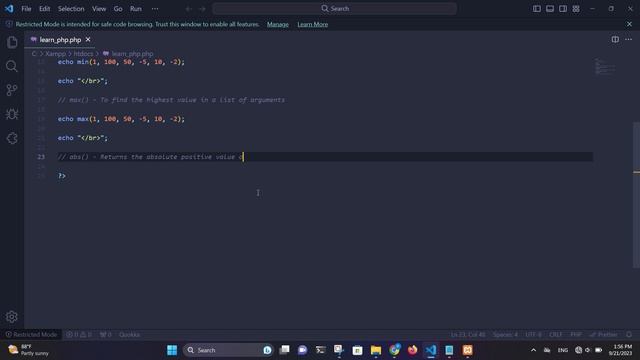Open errors and warnings in status bar
Image resolution: width=640 pixels, height=360 pixels.
pos(79,335)
